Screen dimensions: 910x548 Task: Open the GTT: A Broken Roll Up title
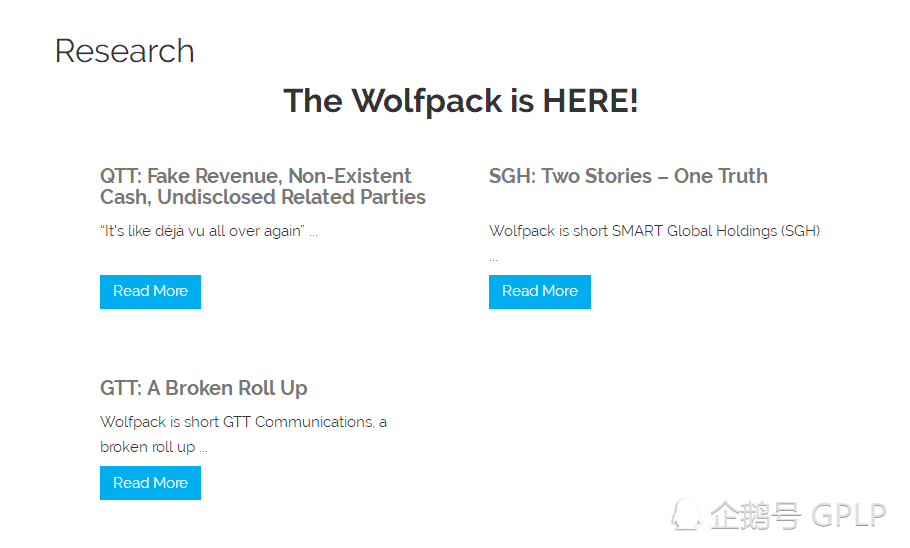[203, 388]
